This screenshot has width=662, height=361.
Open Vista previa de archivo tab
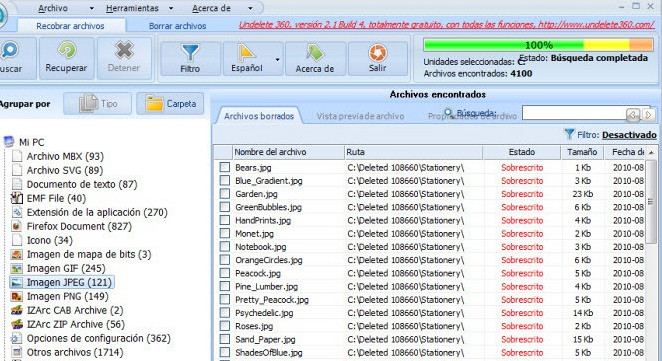(360, 116)
